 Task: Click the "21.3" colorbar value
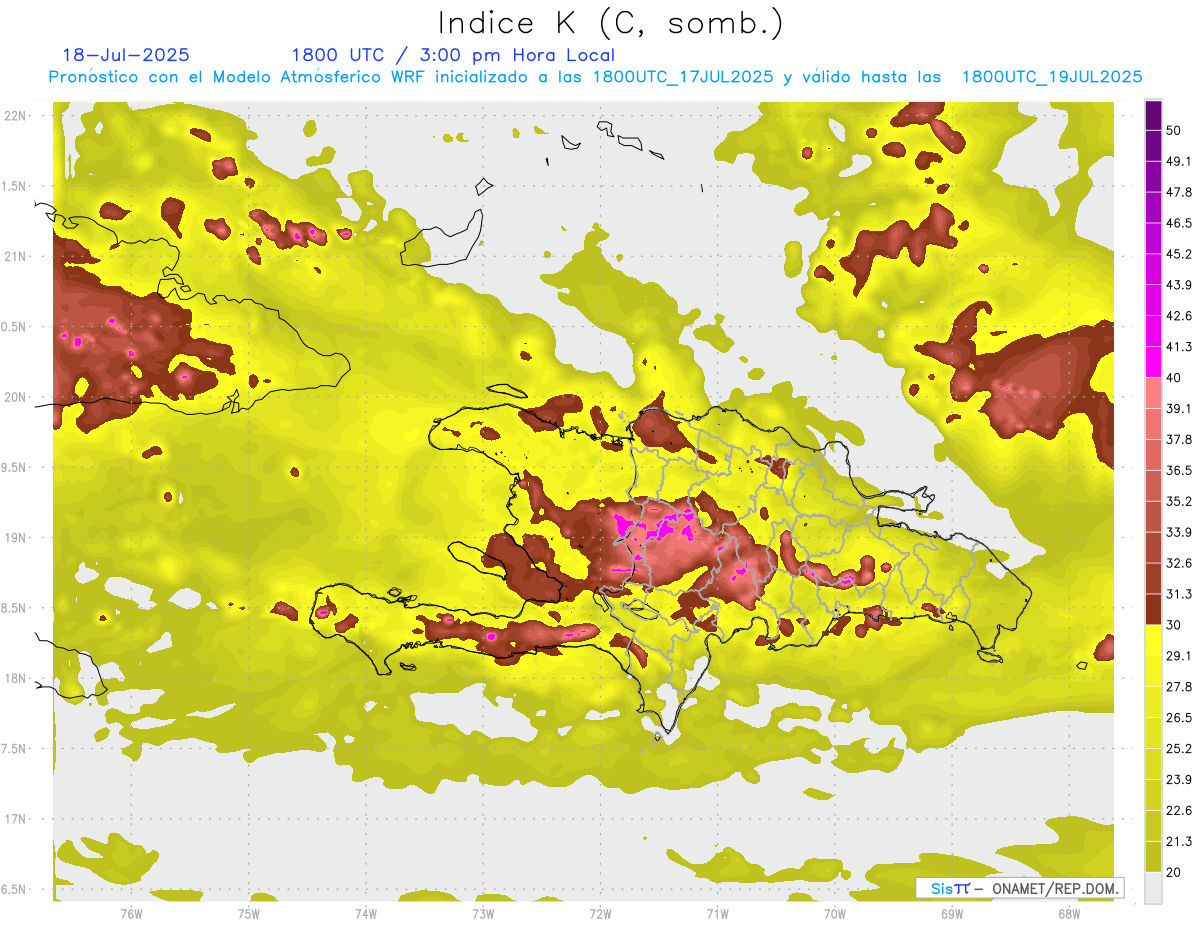[x=1179, y=842]
